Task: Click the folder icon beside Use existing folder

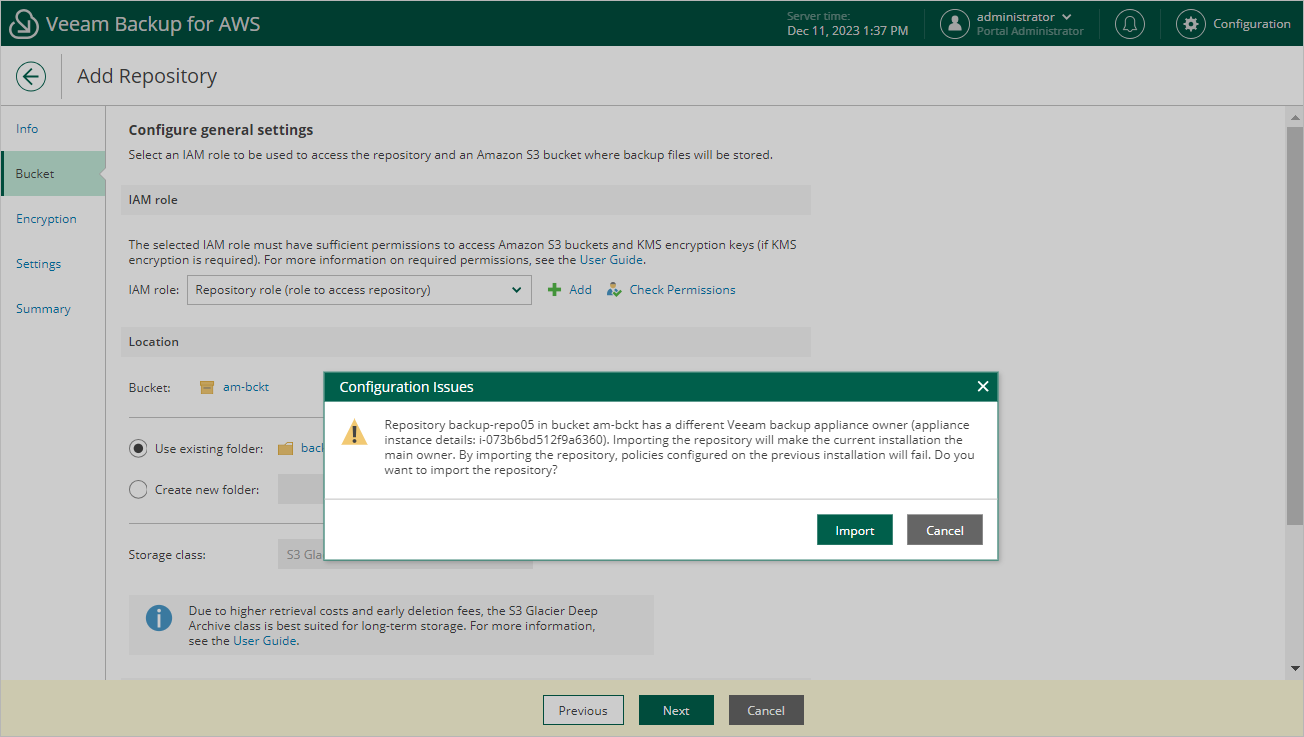Action: (x=285, y=449)
